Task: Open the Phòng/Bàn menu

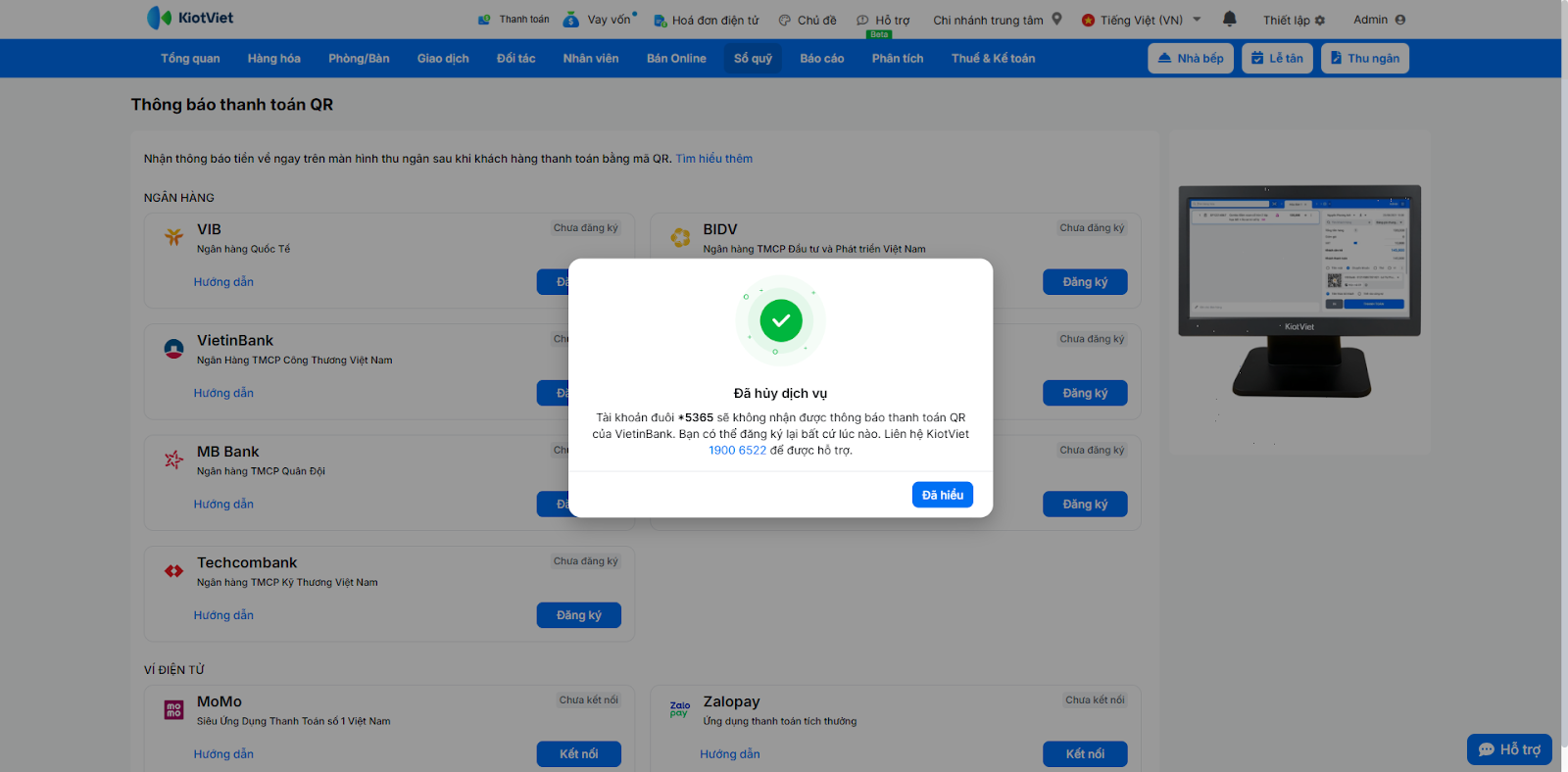Action: tap(359, 59)
